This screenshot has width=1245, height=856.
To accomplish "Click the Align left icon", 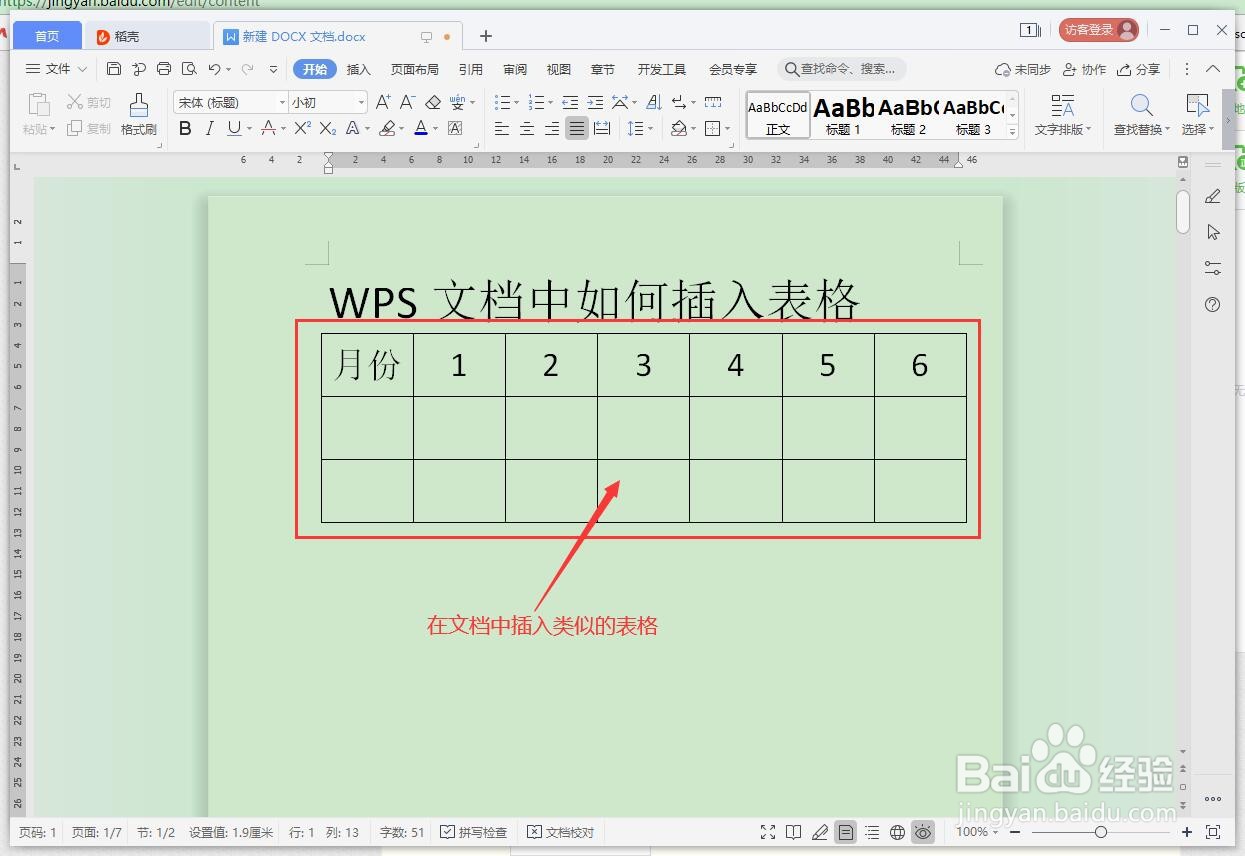I will tap(502, 128).
